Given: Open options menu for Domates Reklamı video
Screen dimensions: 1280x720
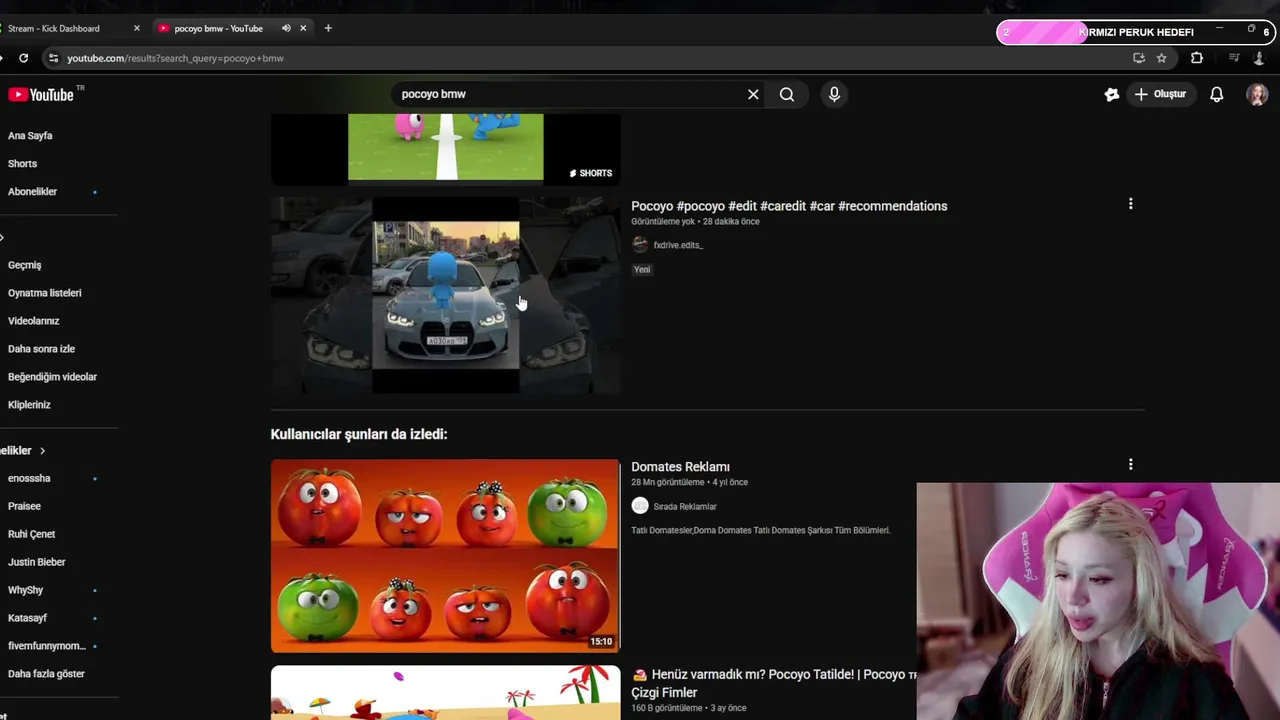Looking at the screenshot, I should pyautogui.click(x=1130, y=465).
